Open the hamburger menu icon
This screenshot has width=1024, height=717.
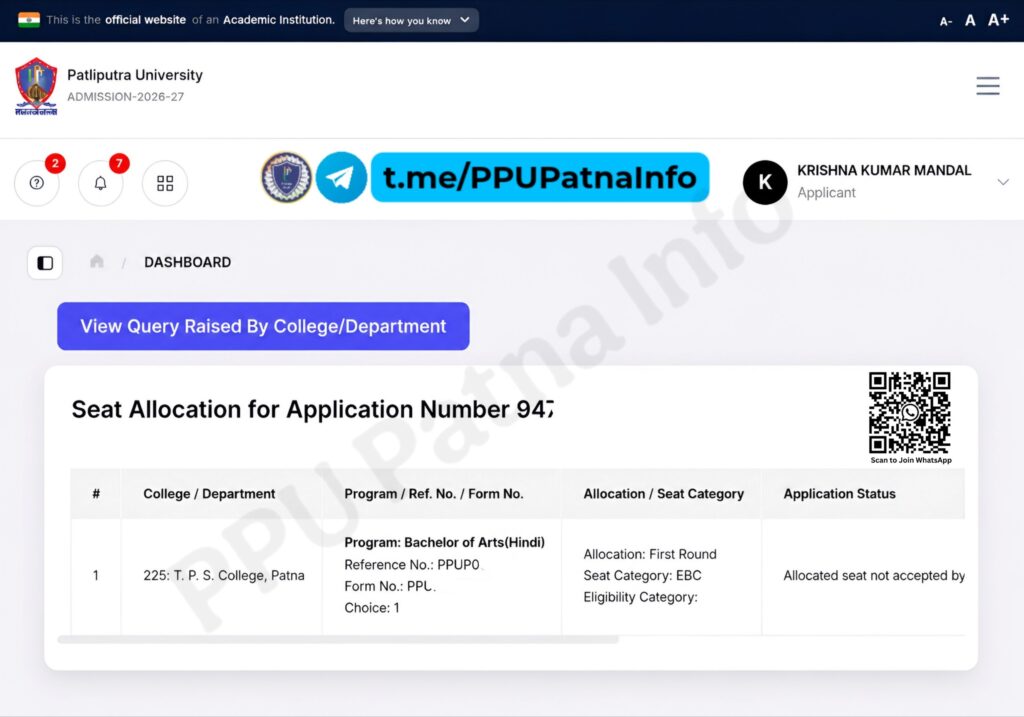pyautogui.click(x=987, y=86)
